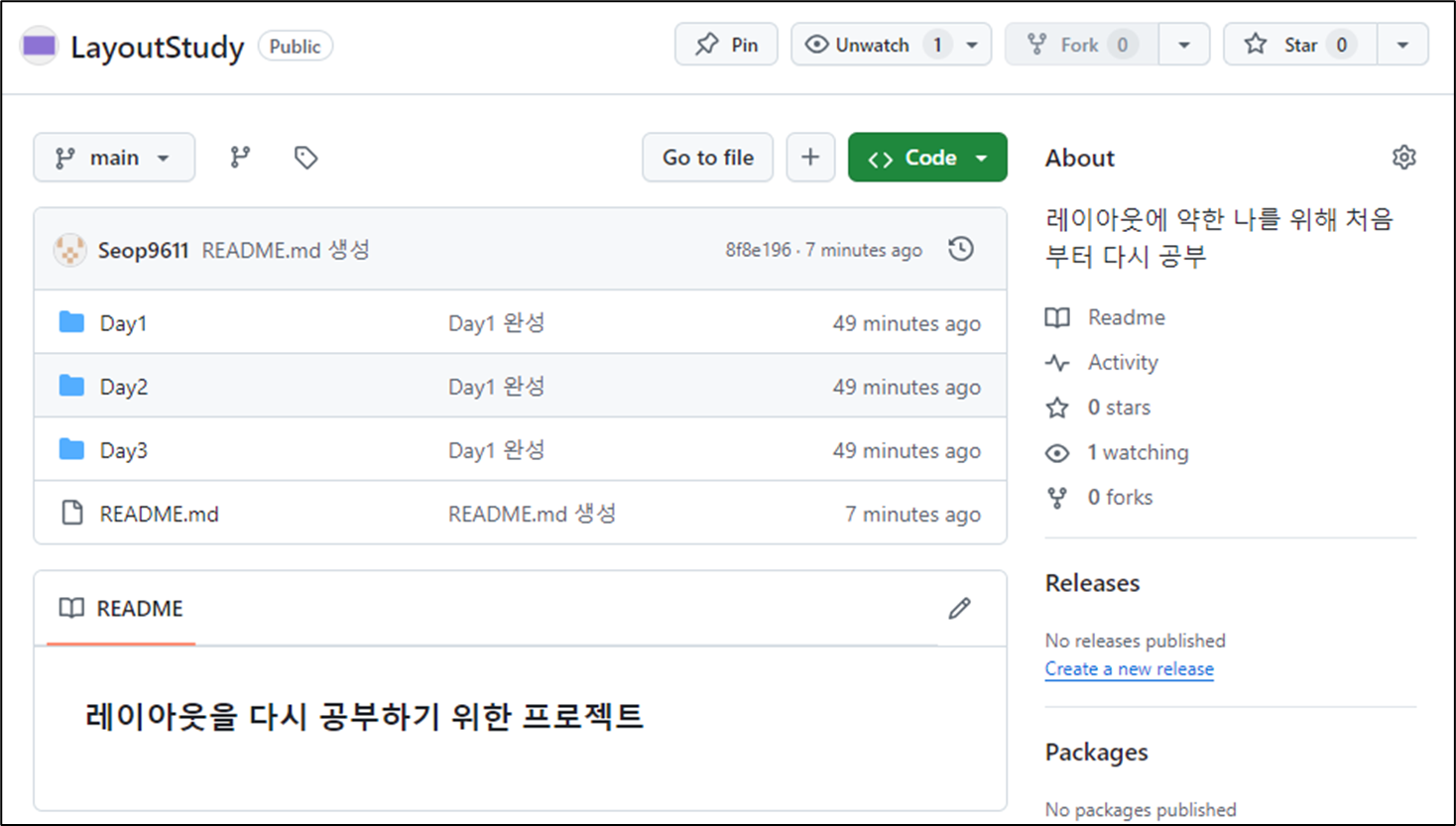Click the Day3 folder icon
Screen dimensions: 1456x826
(71, 449)
